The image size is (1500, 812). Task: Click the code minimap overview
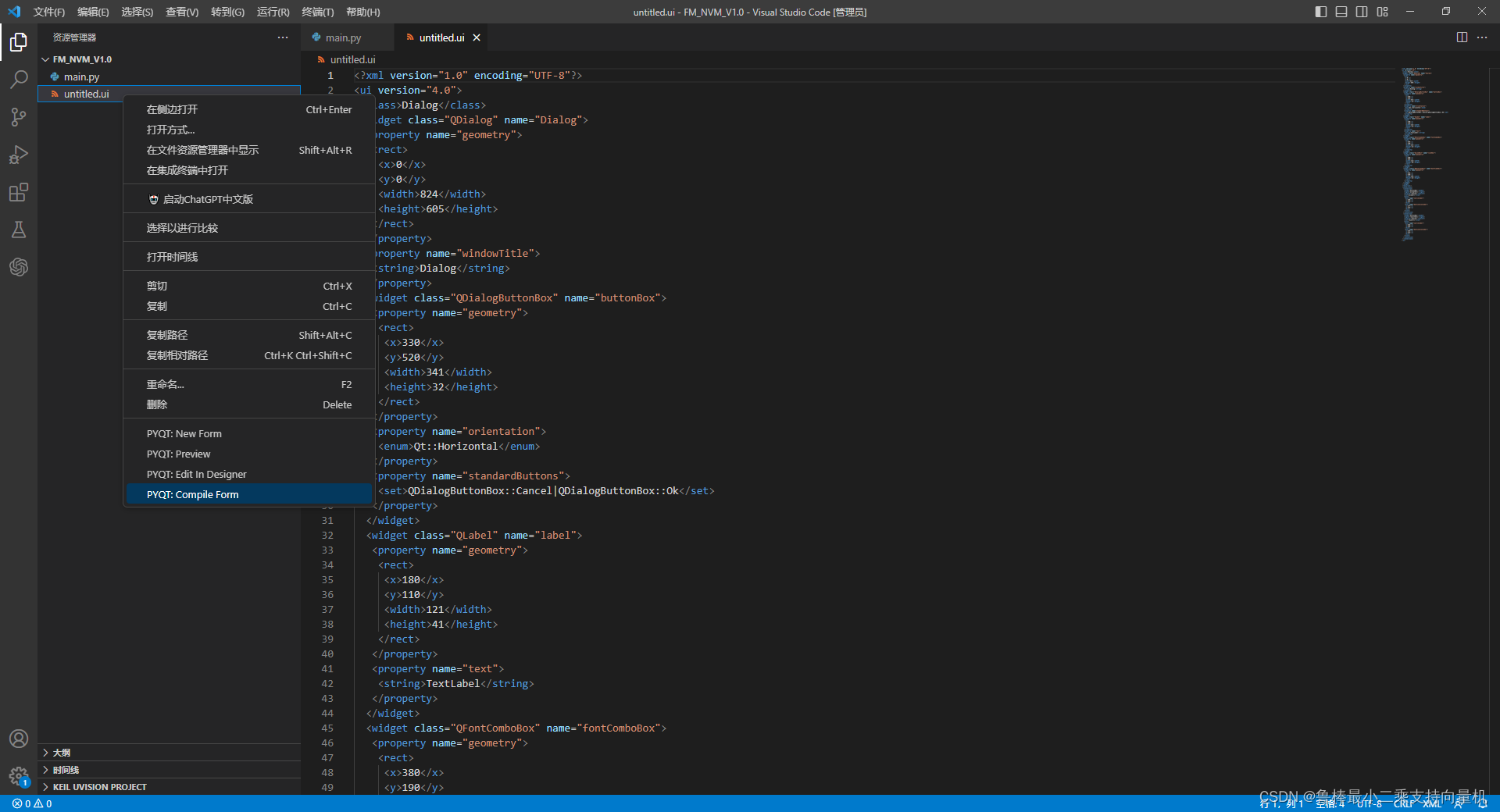(x=1425, y=154)
